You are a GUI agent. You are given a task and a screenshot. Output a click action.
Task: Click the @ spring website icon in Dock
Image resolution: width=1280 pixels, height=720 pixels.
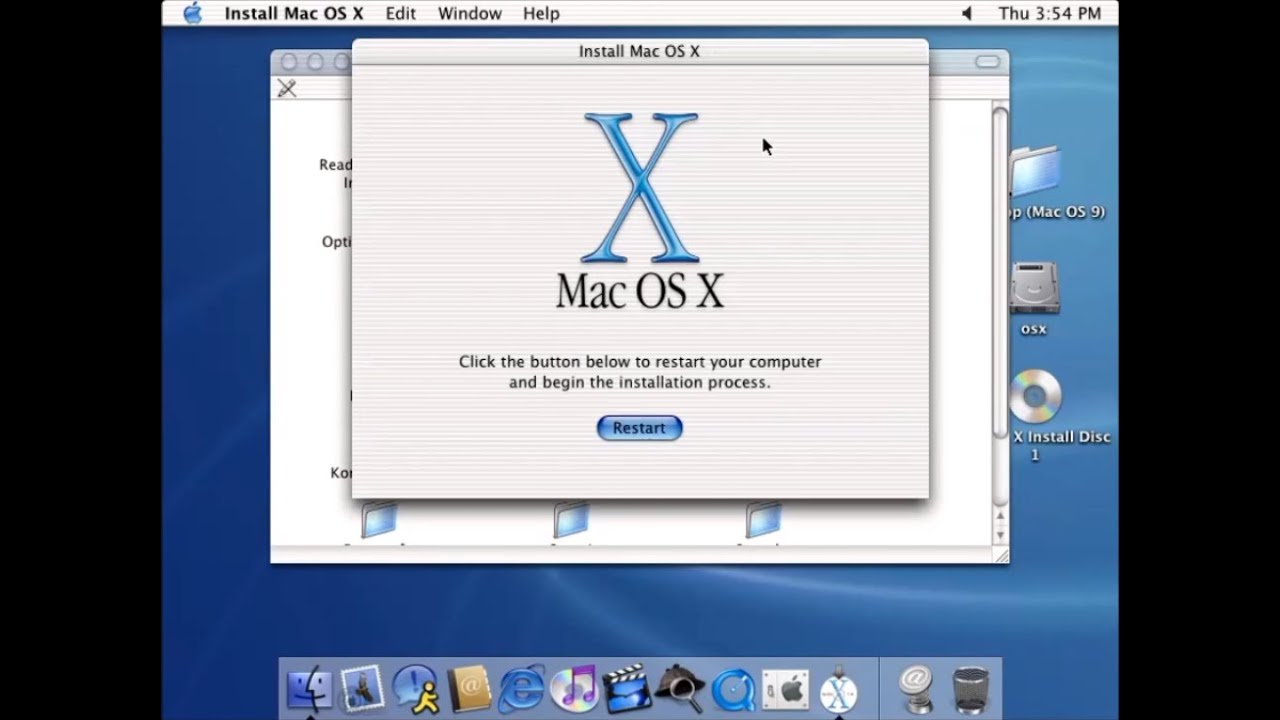point(915,688)
